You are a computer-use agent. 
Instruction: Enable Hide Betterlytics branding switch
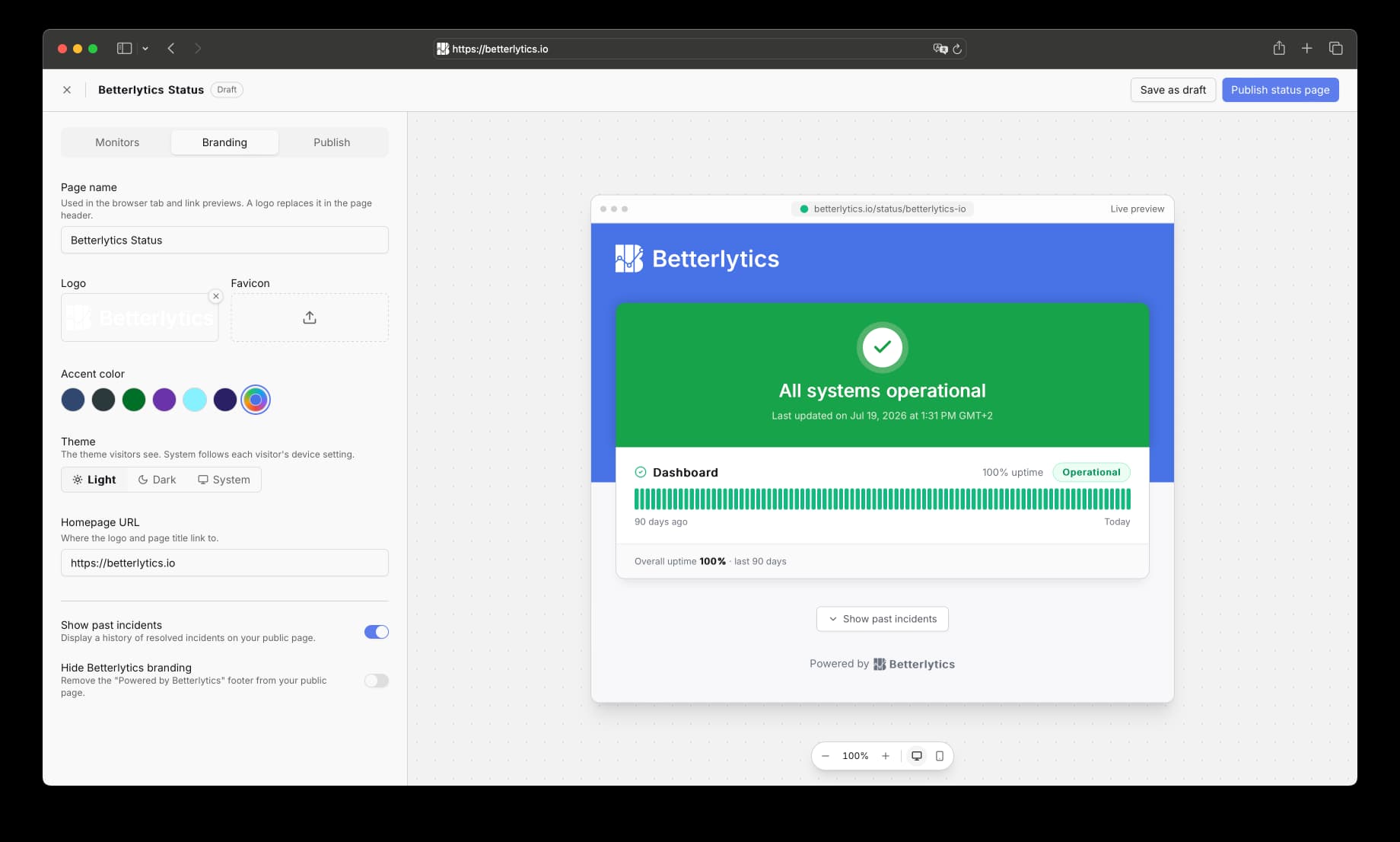pyautogui.click(x=377, y=681)
